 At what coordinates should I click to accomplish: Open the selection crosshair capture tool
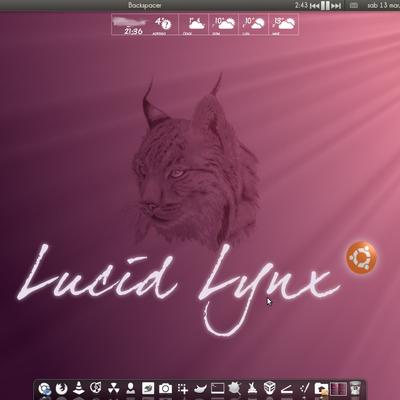coord(183,389)
